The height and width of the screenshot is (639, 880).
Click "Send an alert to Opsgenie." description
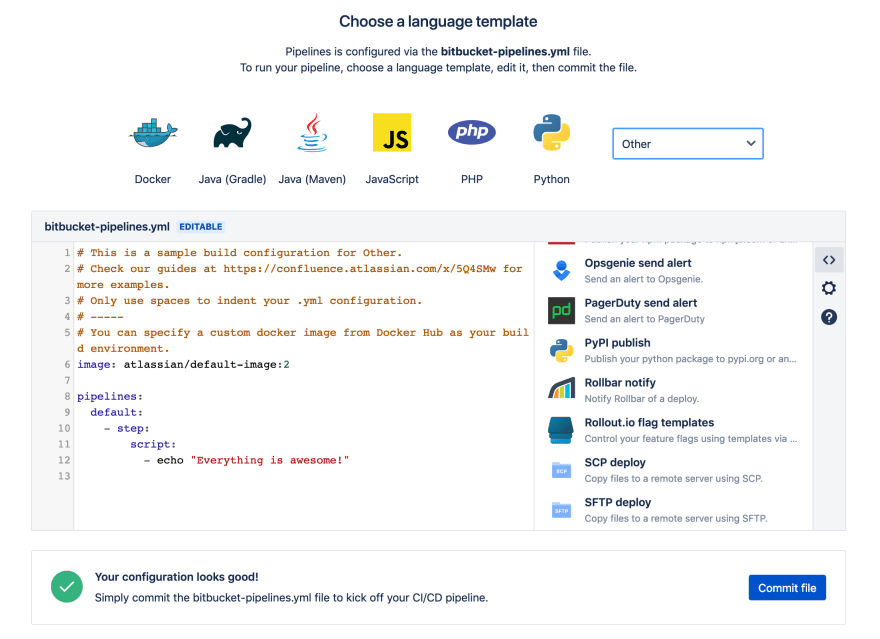tap(643, 279)
